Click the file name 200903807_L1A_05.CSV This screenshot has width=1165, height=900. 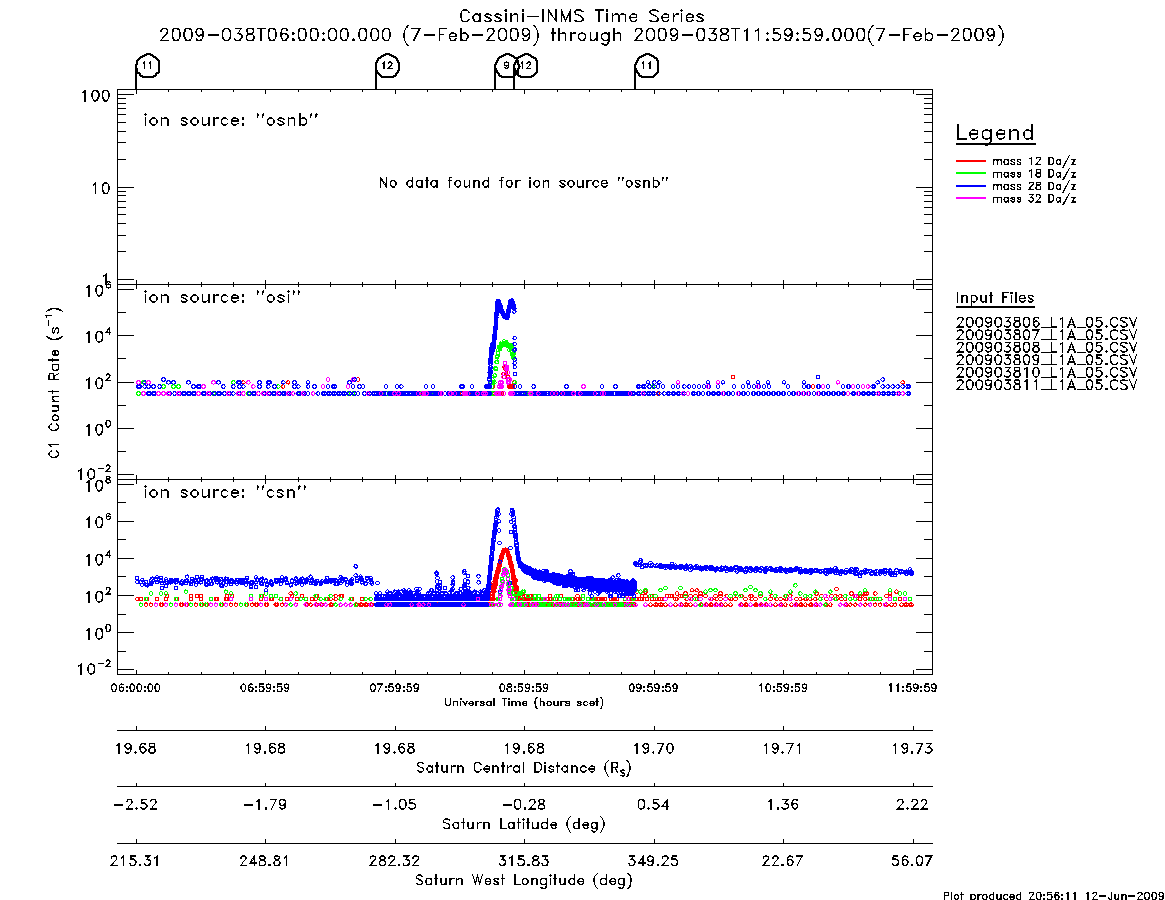click(1046, 335)
